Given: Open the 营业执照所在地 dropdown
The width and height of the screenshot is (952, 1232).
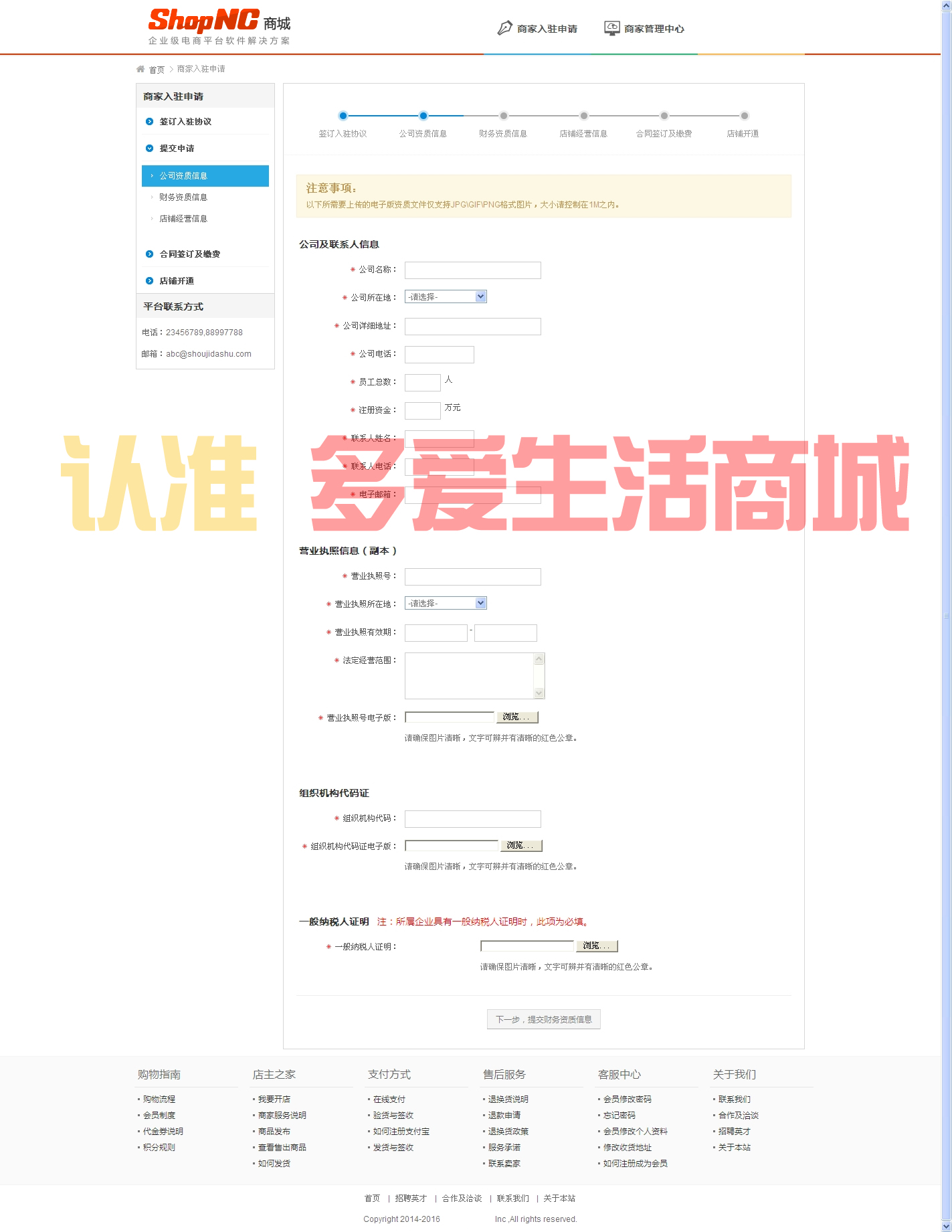Looking at the screenshot, I should coord(446,603).
